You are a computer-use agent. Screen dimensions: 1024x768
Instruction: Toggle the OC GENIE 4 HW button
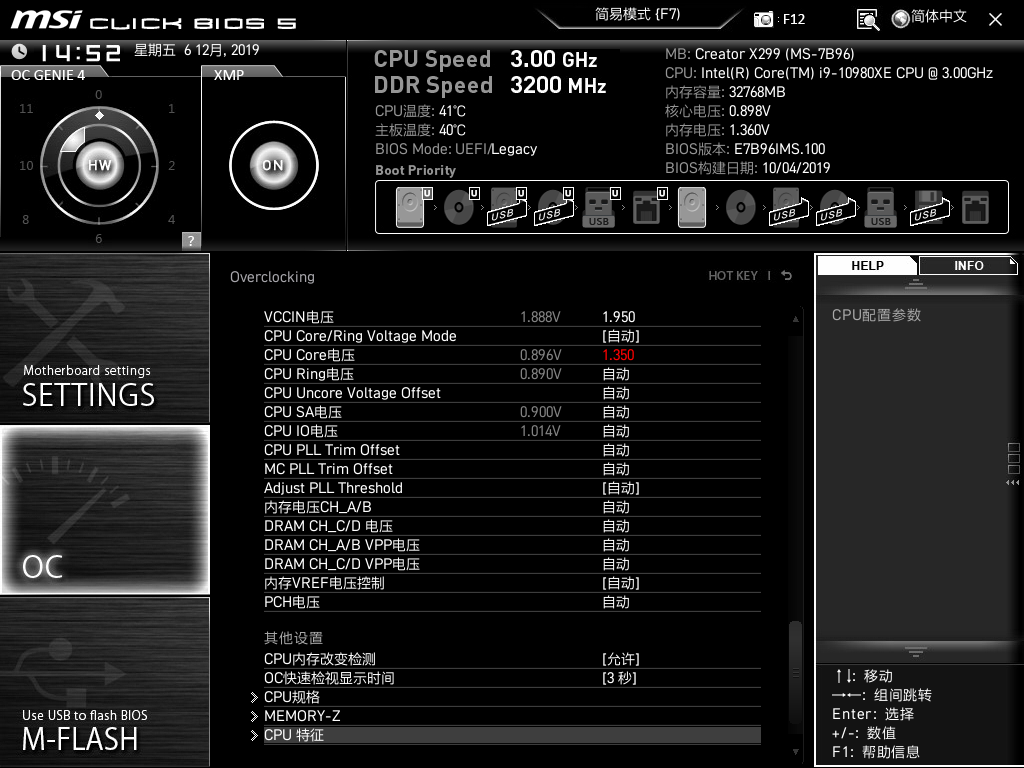pos(99,165)
